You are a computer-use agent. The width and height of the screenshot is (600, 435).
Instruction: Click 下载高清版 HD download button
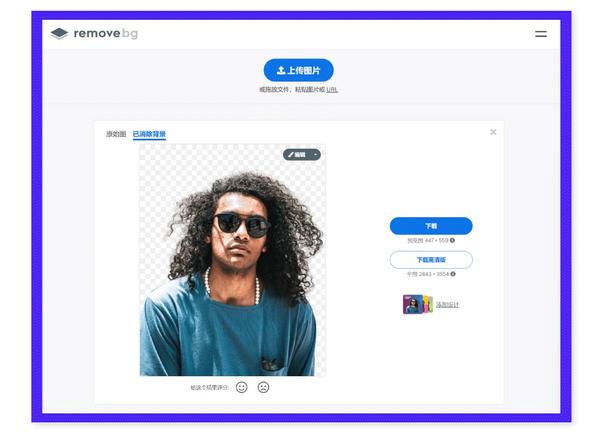[x=431, y=260]
